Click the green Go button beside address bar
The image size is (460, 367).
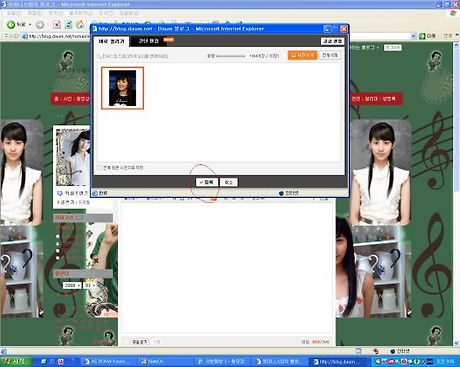click(x=427, y=36)
